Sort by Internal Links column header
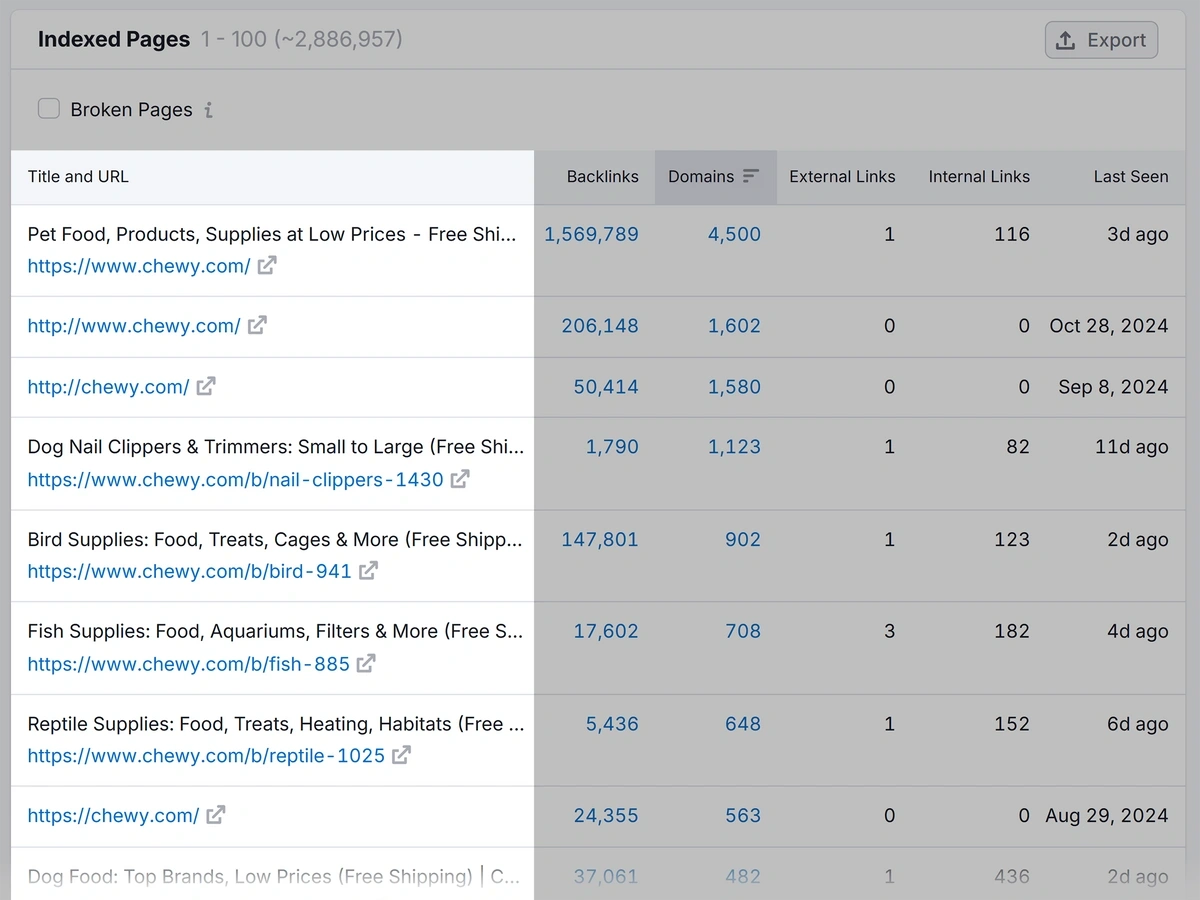Screen dimensions: 1200x900 [x=979, y=176]
